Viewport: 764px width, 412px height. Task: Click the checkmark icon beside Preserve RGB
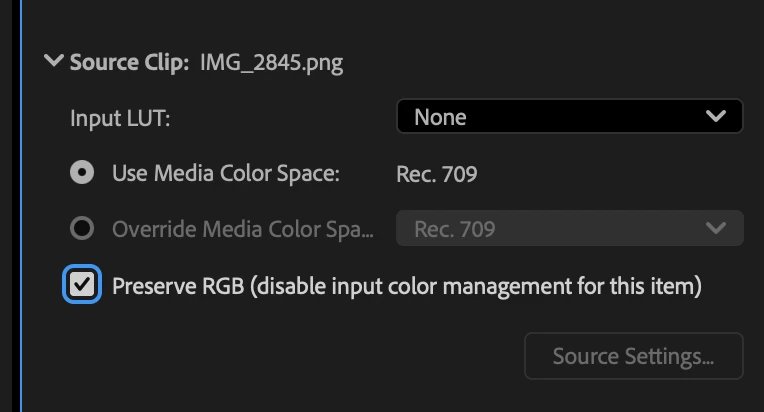pos(82,286)
